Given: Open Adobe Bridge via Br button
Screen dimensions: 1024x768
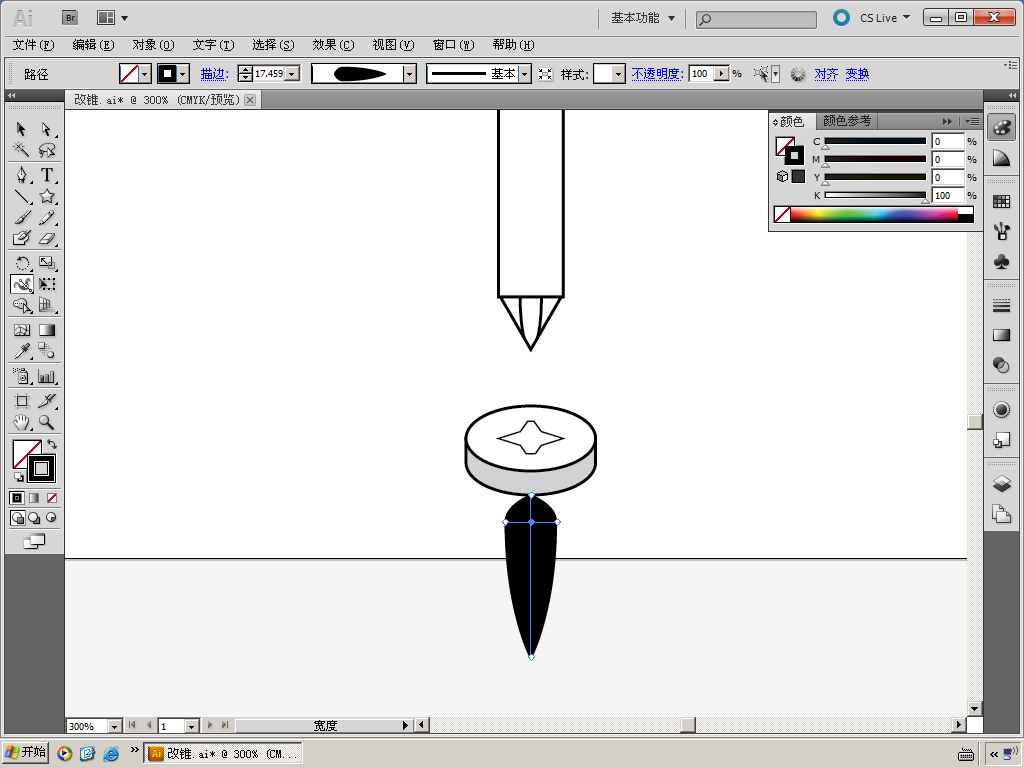Looking at the screenshot, I should coord(70,18).
